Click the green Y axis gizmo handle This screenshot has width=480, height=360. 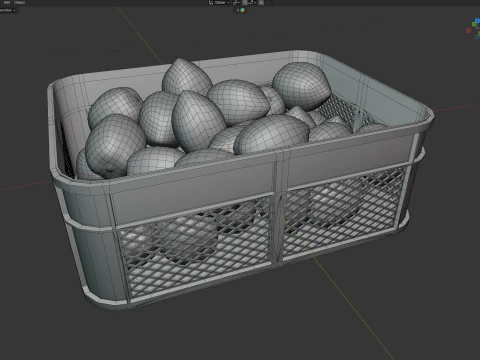[x=474, y=24]
